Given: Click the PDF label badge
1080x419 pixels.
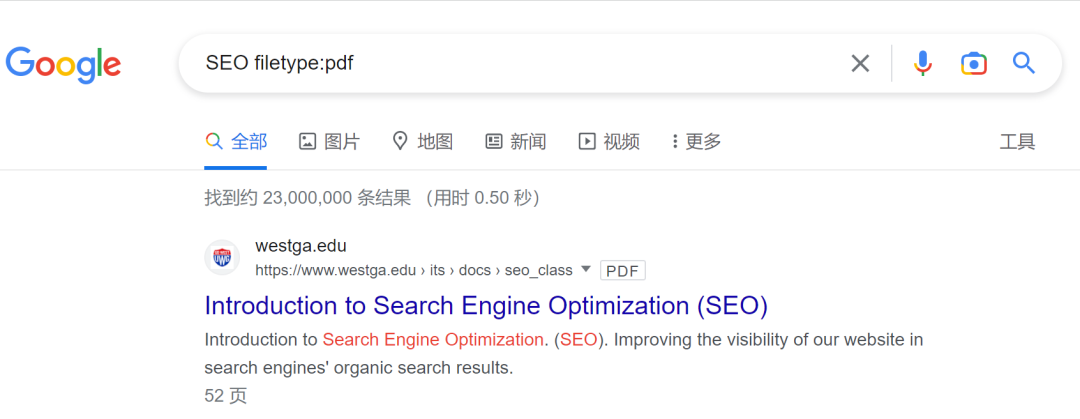Looking at the screenshot, I should coord(622,270).
